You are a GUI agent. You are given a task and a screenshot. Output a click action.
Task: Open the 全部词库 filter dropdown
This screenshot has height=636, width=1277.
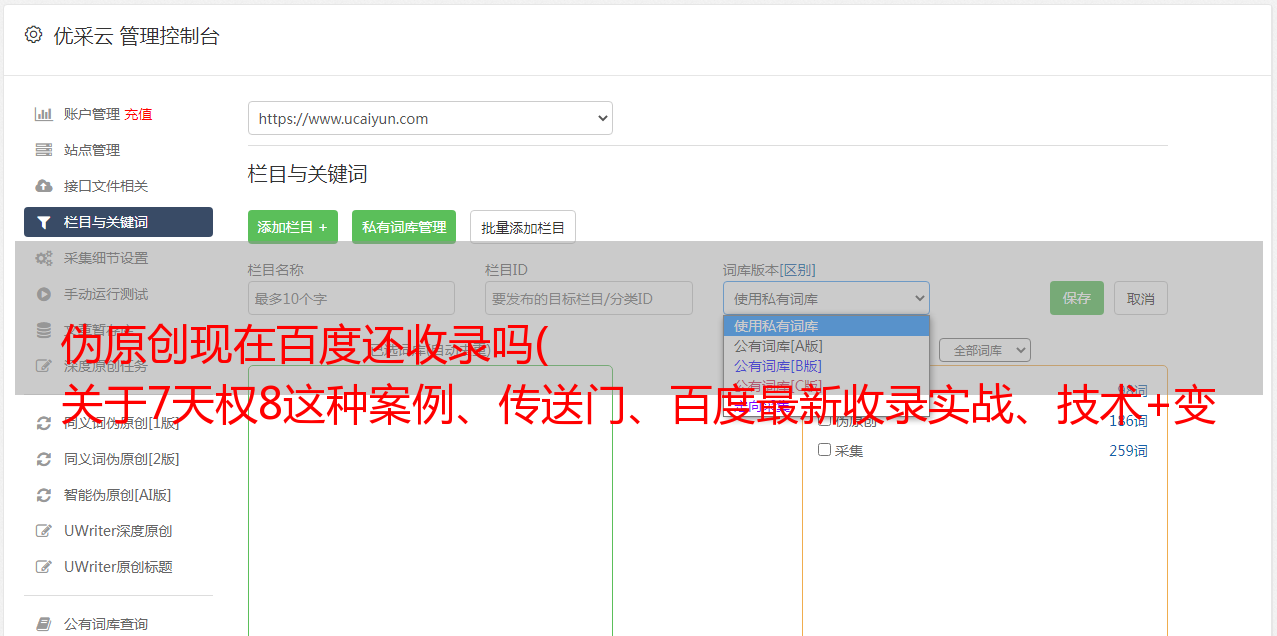click(x=985, y=350)
